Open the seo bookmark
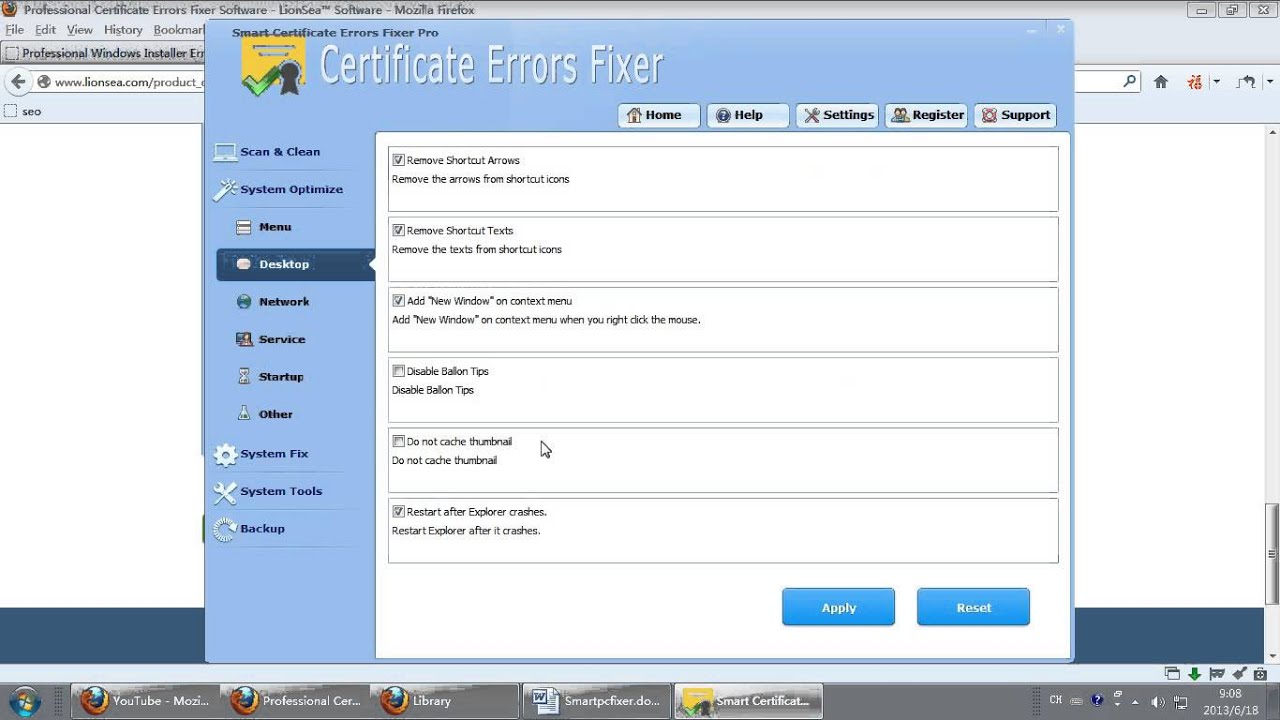Viewport: 1280px width, 720px height. (24, 111)
